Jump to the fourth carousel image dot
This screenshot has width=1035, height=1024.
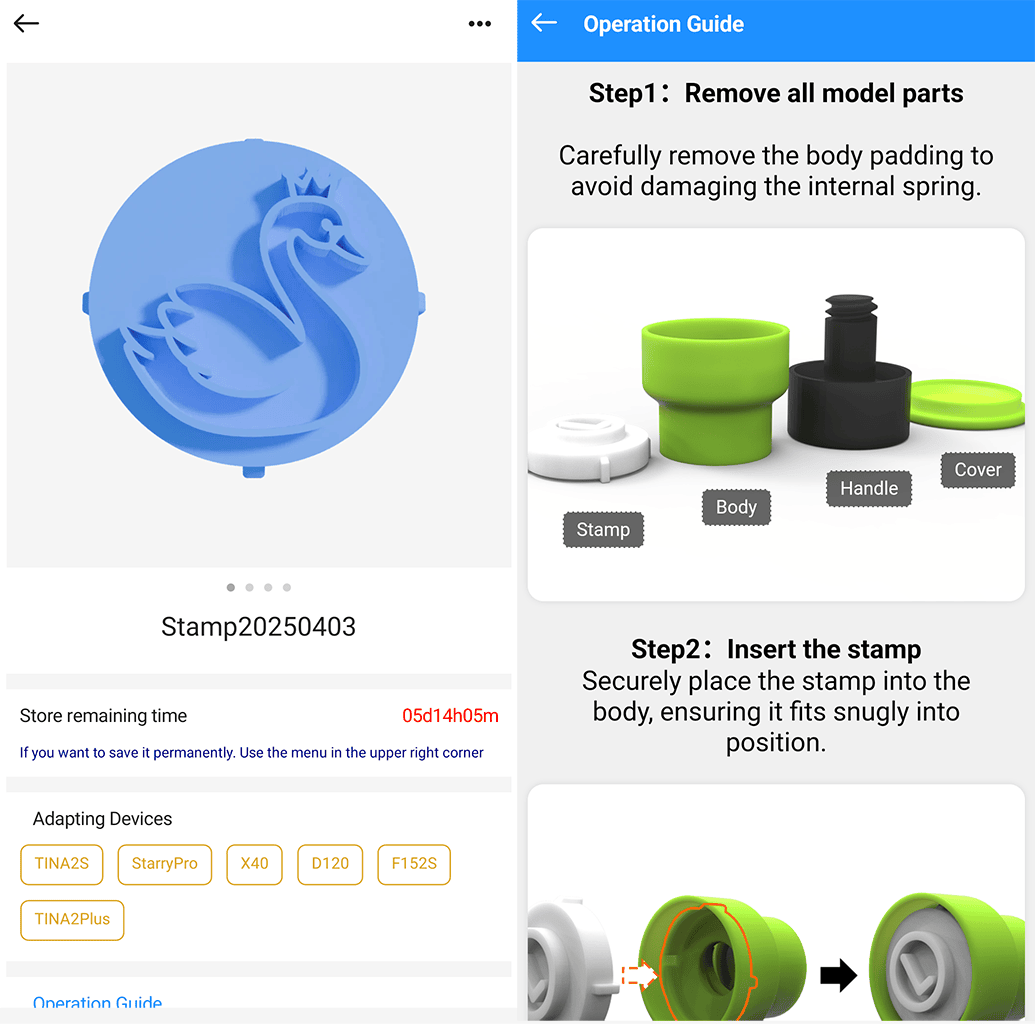pyautogui.click(x=286, y=587)
